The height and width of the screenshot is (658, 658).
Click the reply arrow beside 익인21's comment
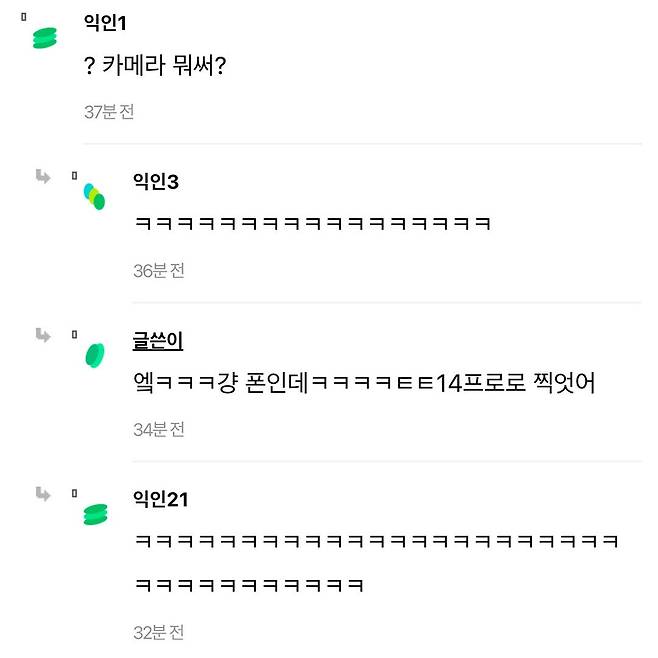tap(43, 494)
